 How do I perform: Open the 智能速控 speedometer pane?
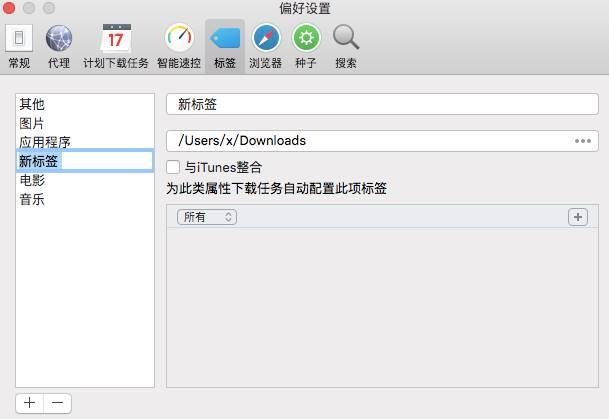[179, 46]
